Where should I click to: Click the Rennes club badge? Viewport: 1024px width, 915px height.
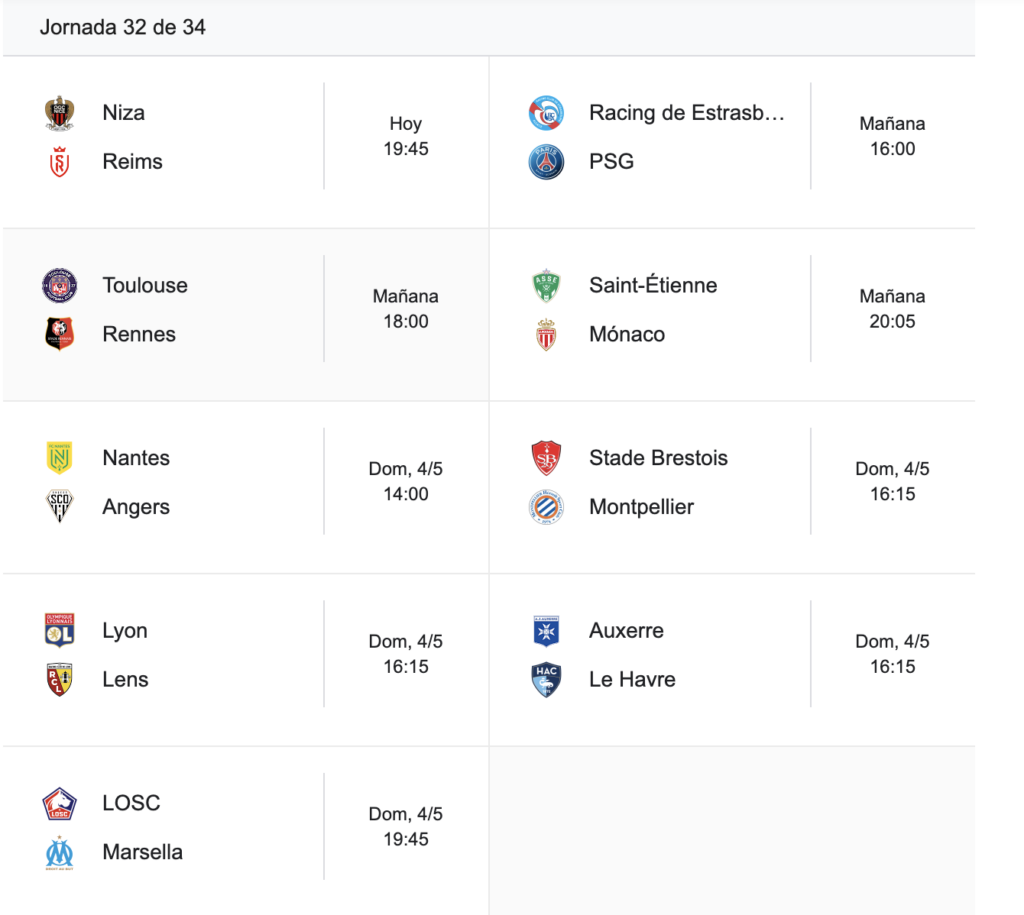click(x=59, y=334)
